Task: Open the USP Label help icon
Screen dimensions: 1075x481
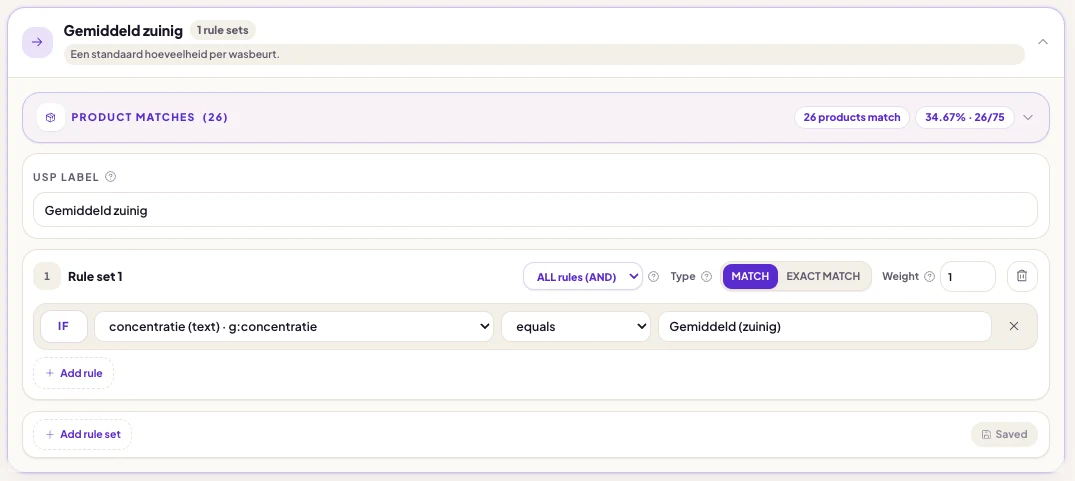Action: (x=110, y=177)
